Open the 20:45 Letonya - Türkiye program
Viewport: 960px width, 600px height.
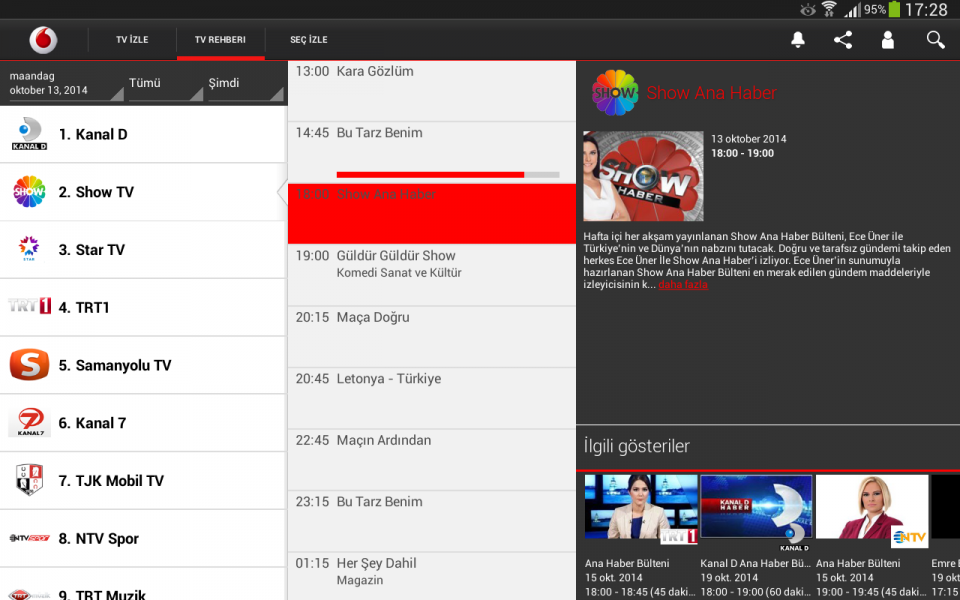432,398
